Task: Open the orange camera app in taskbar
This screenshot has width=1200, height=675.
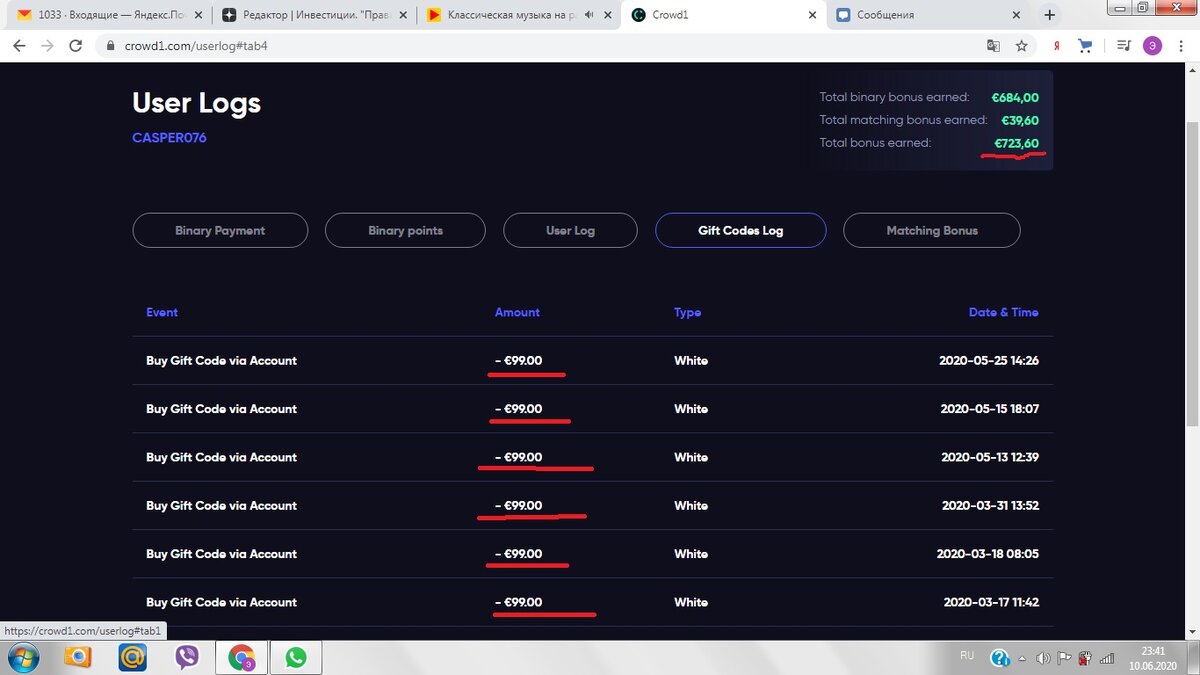Action: pyautogui.click(x=77, y=658)
